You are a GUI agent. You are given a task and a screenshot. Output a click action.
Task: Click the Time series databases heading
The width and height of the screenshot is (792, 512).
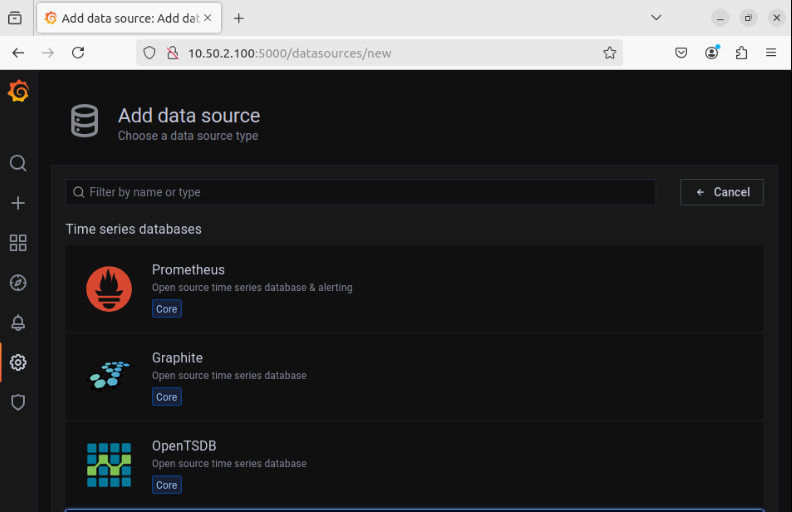coord(133,229)
